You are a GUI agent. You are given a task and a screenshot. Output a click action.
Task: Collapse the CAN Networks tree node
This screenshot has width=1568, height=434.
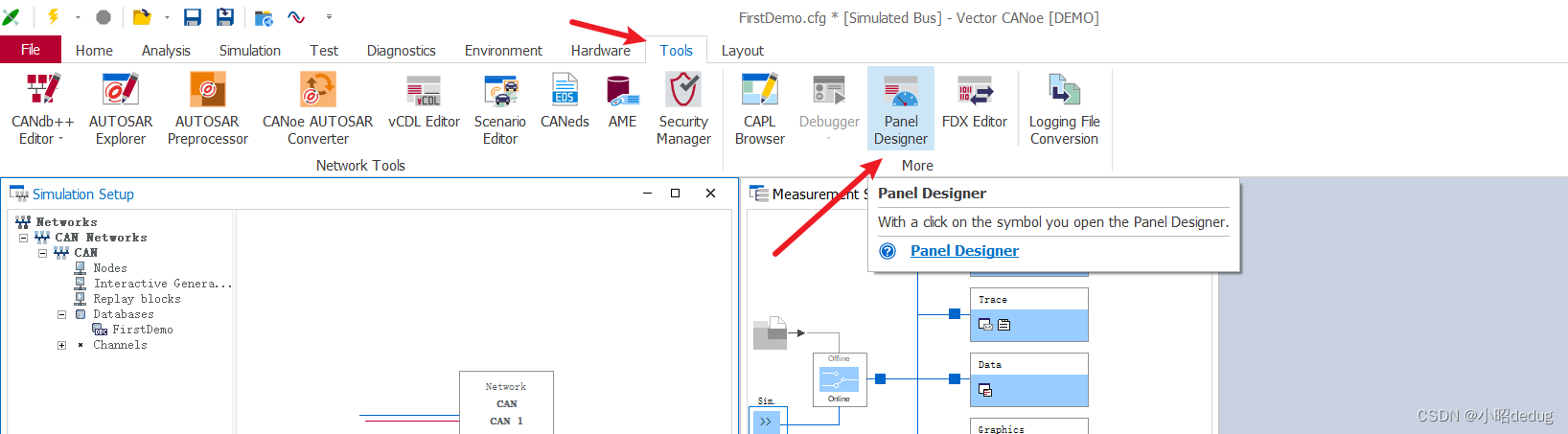(x=24, y=238)
